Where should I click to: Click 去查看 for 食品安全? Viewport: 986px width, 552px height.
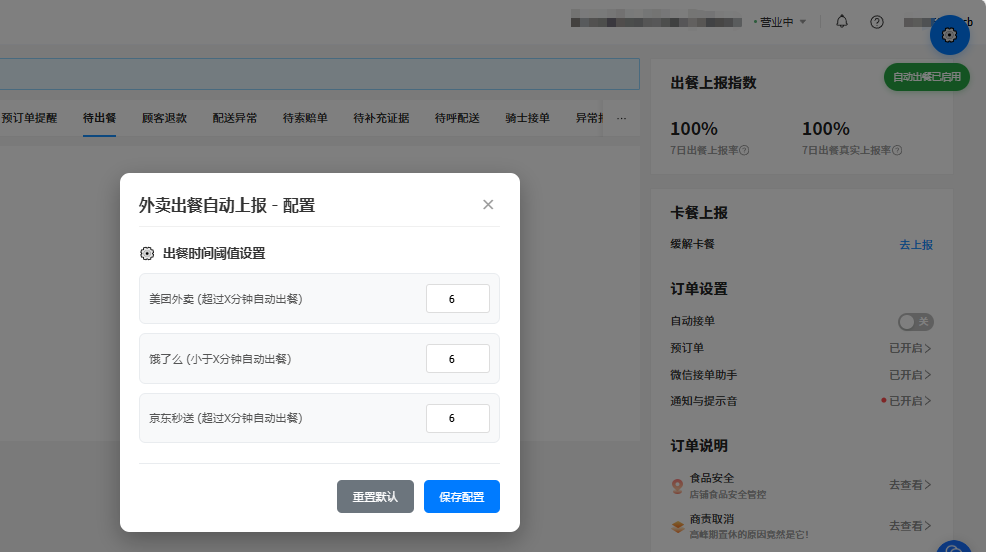click(910, 485)
